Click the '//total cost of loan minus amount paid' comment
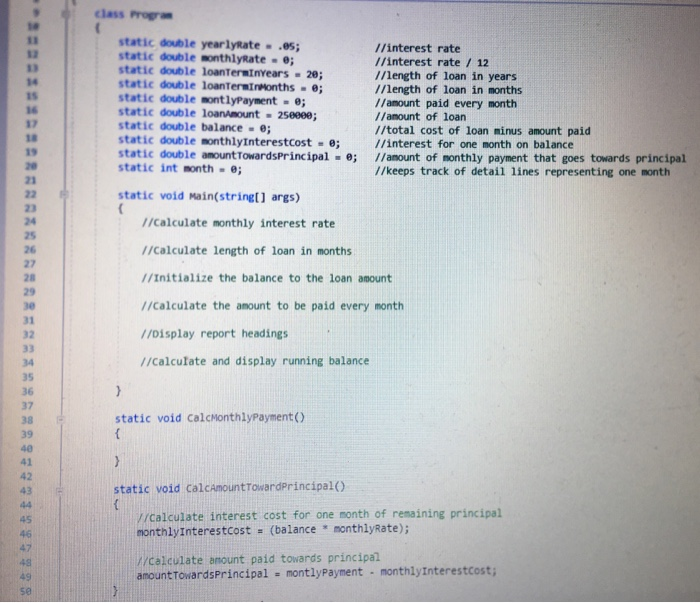This screenshot has height=603, width=700. click(x=483, y=131)
